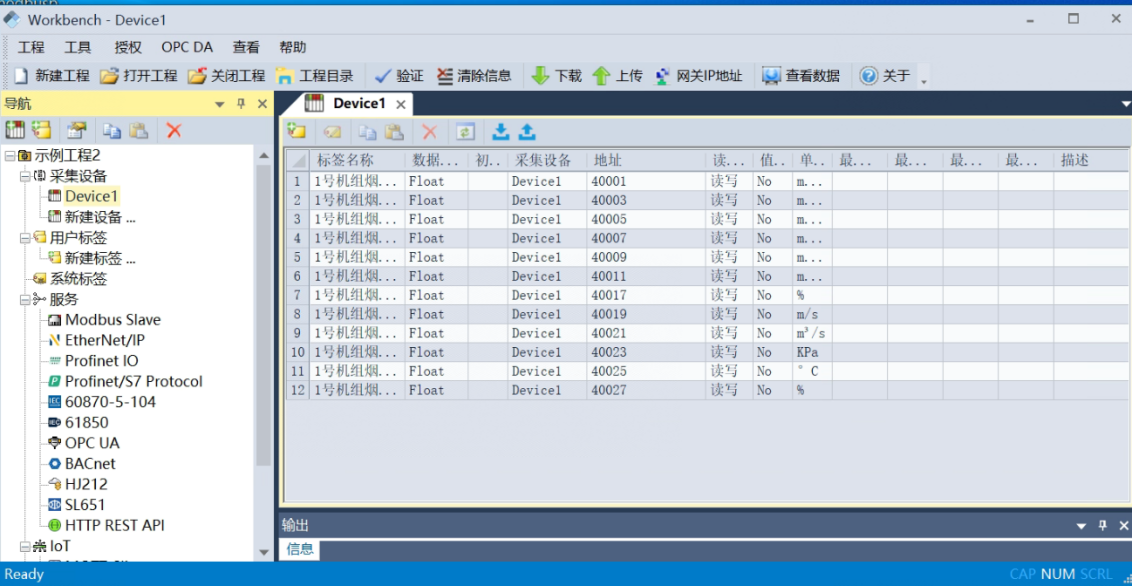Click the 新建工程 new project toolbar button
The height and width of the screenshot is (586, 1132).
point(51,76)
